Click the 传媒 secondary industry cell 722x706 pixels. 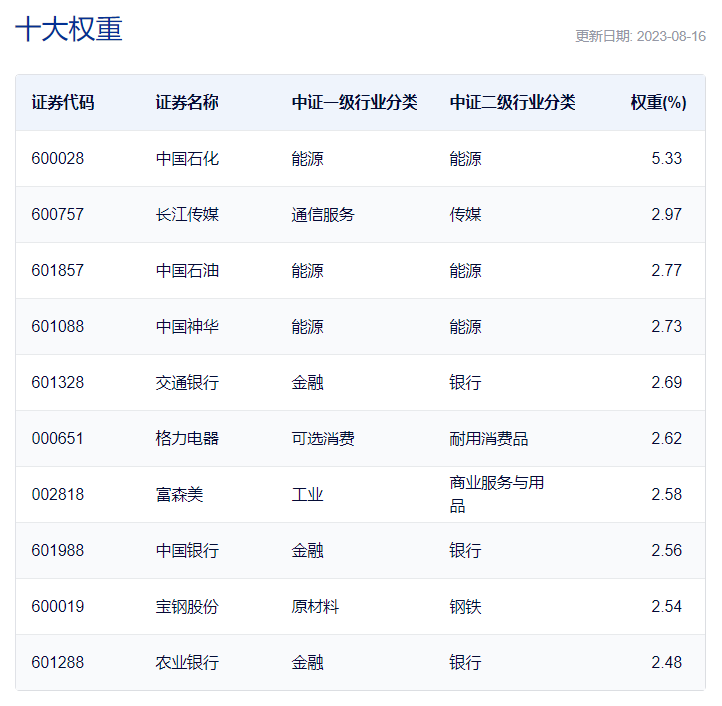point(466,214)
